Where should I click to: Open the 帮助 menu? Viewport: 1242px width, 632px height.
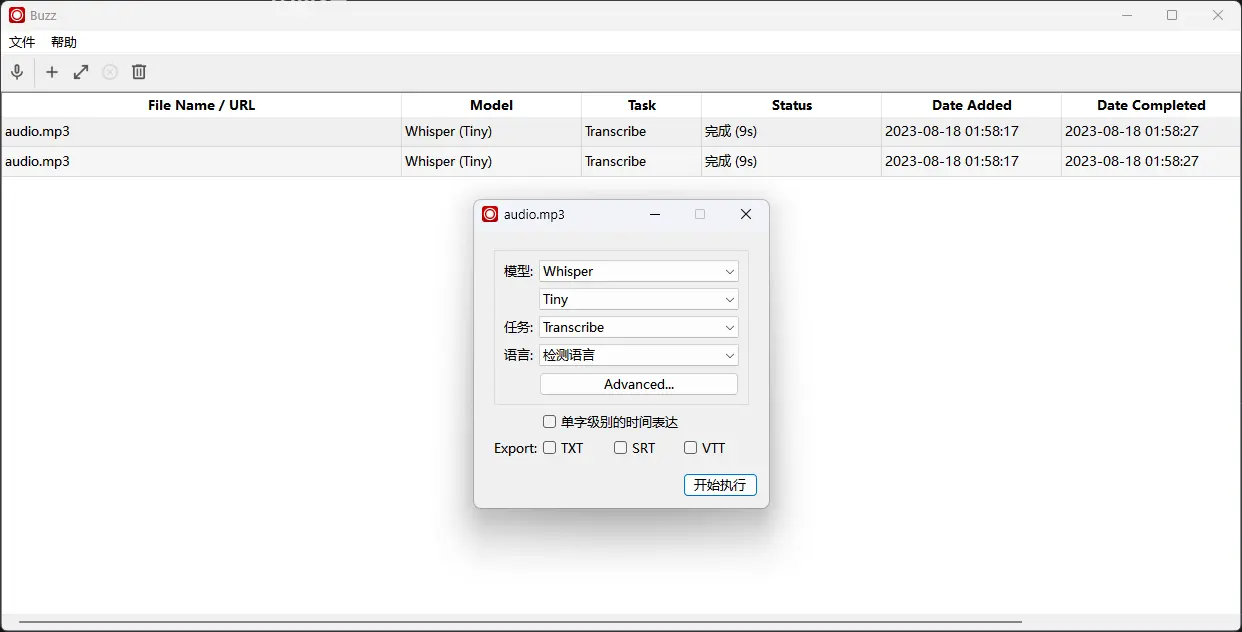[x=64, y=42]
